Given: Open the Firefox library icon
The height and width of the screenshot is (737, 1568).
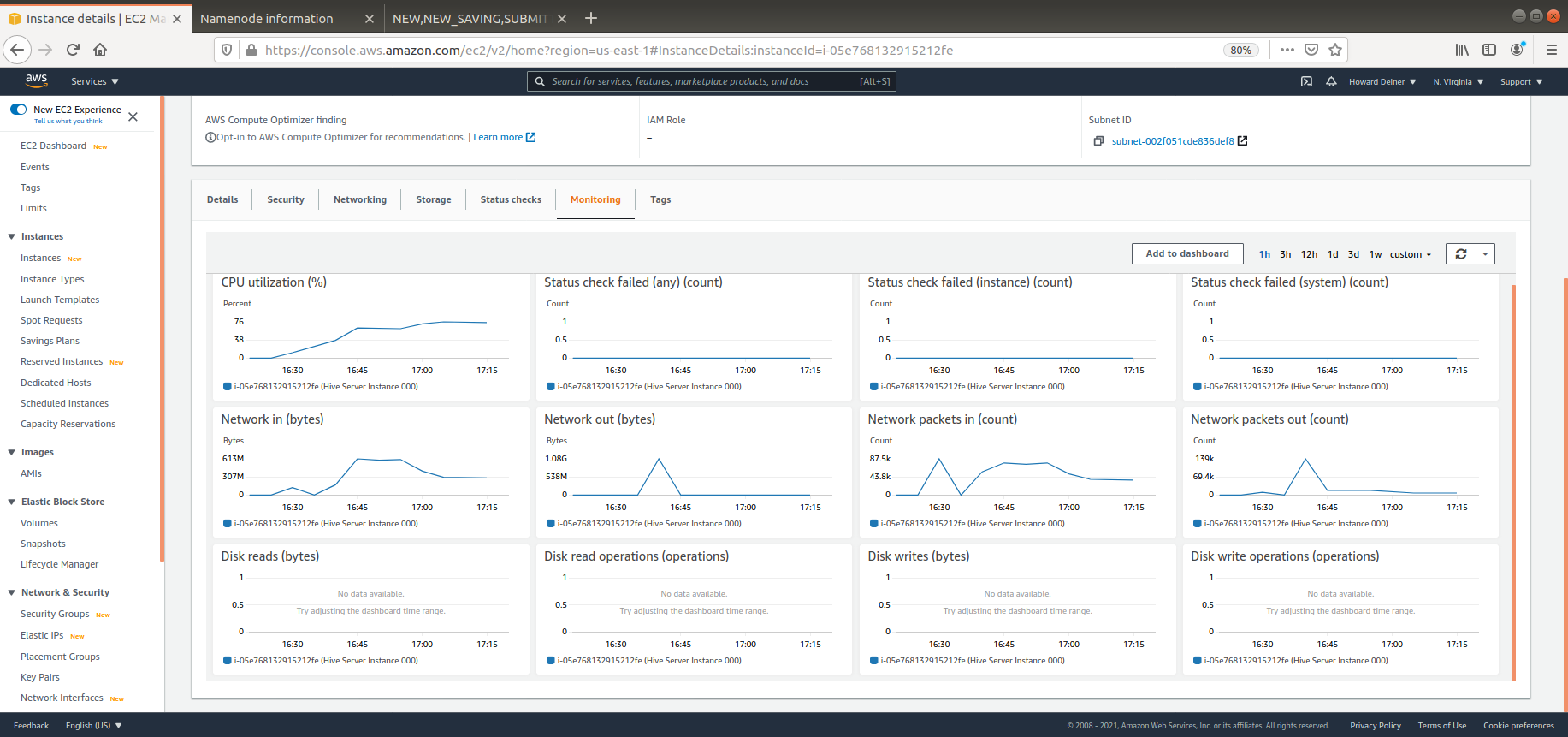Looking at the screenshot, I should pyautogui.click(x=1462, y=50).
